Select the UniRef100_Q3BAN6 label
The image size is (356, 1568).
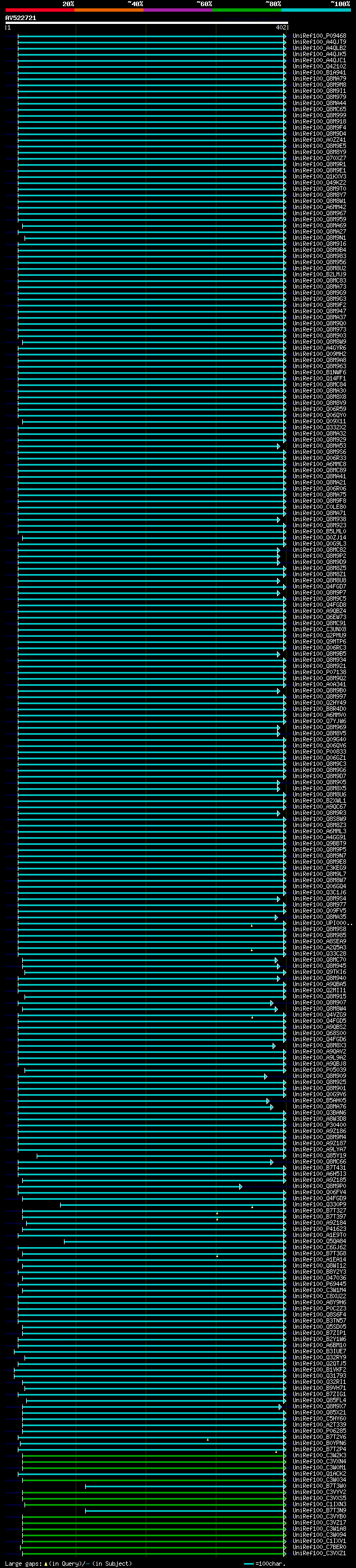pos(319,1112)
